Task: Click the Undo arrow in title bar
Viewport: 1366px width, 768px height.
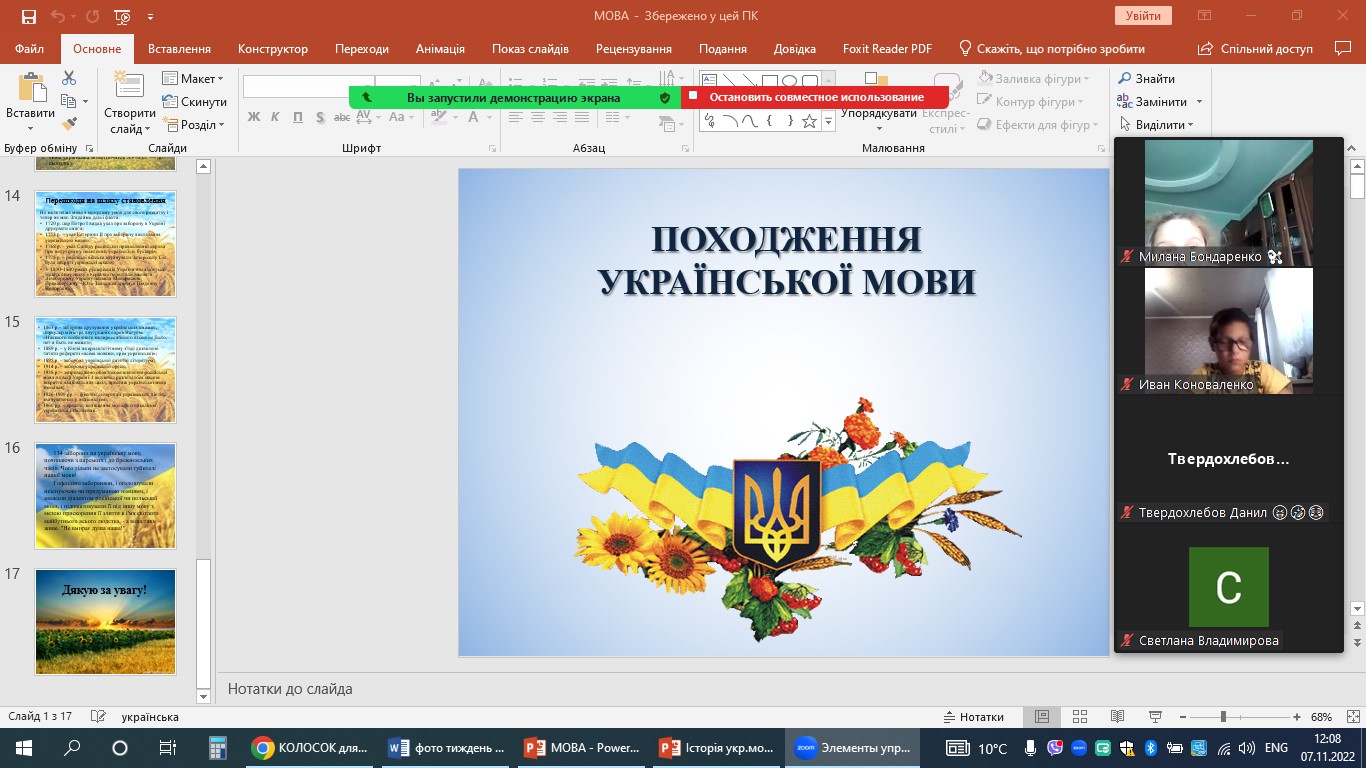Action: click(58, 17)
